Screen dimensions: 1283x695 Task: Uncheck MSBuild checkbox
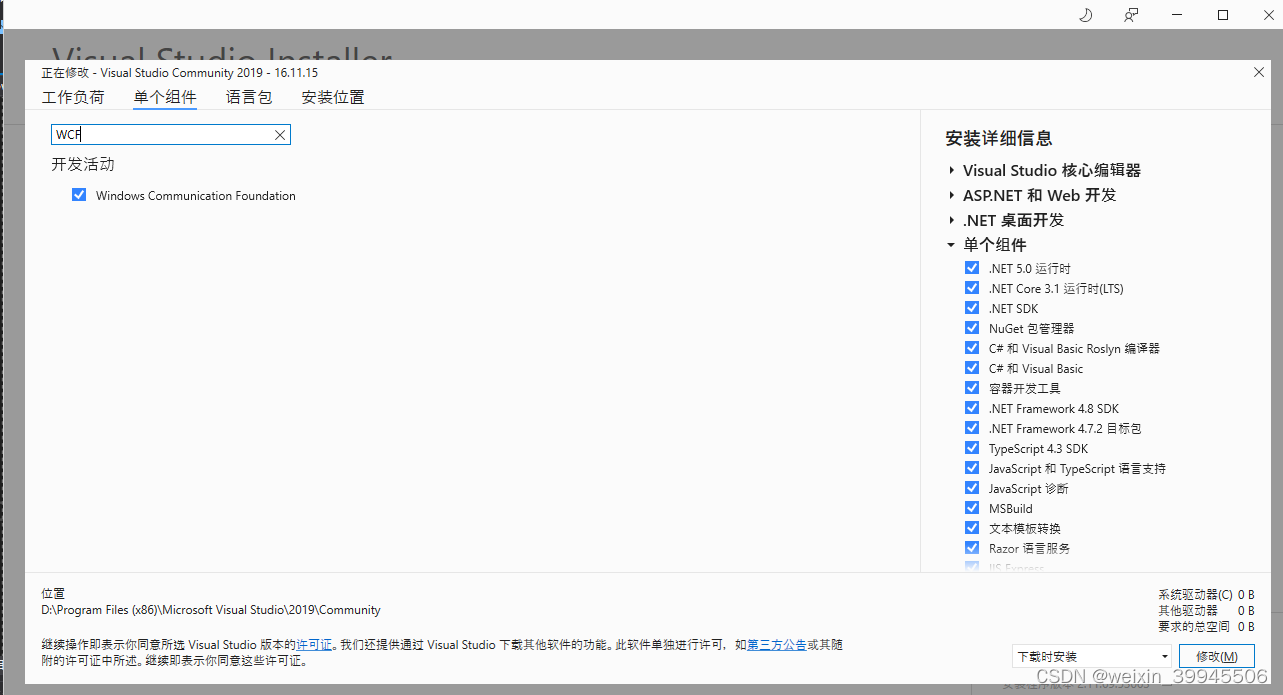click(x=972, y=508)
